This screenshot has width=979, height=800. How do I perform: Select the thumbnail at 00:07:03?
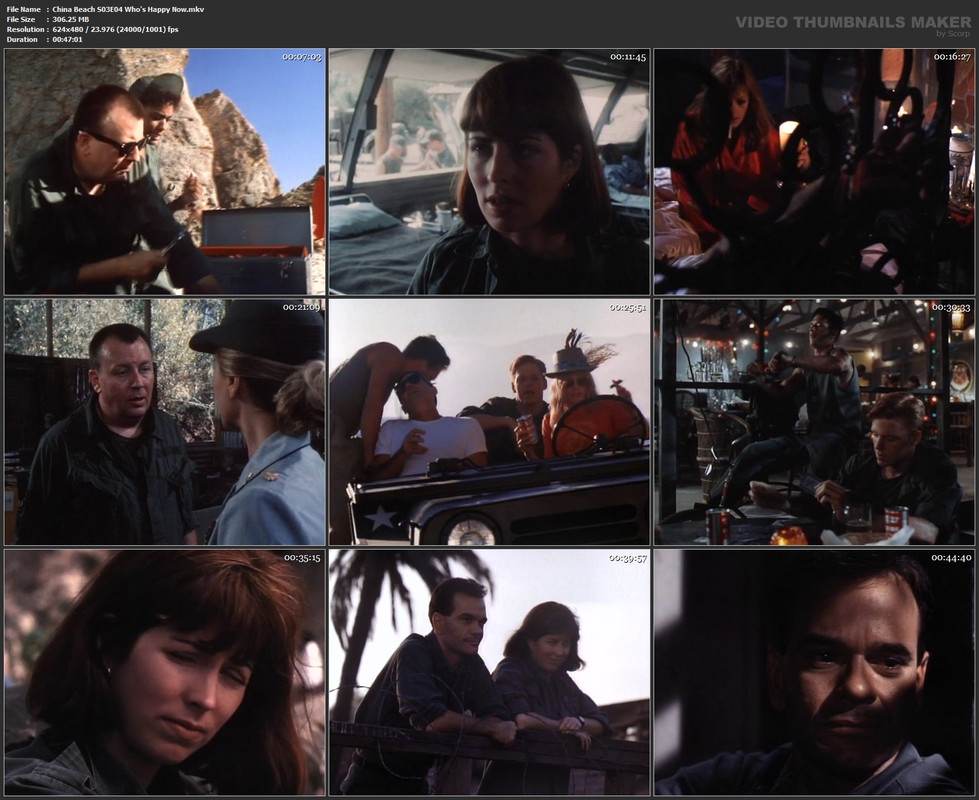165,172
